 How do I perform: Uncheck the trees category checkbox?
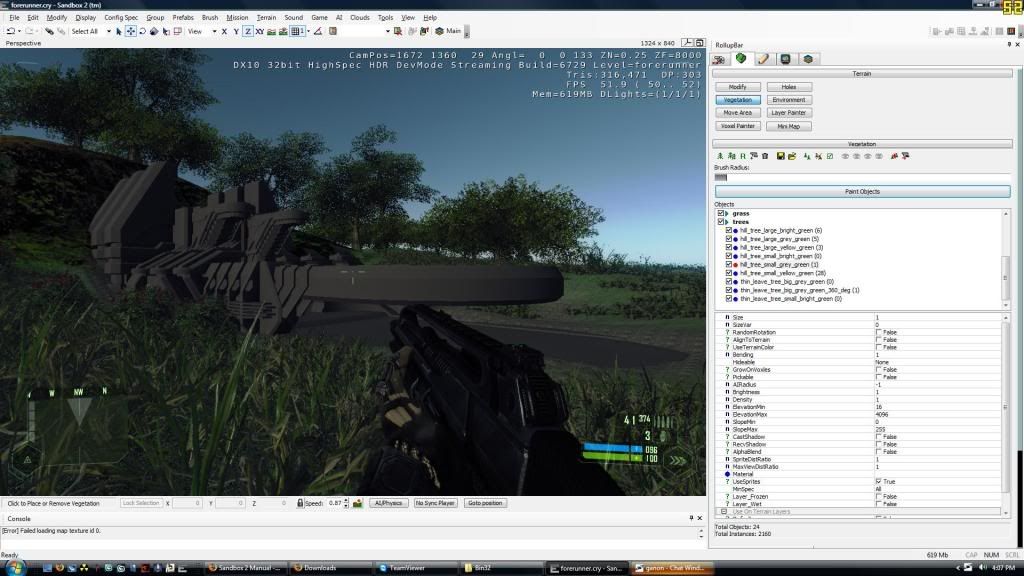(721, 222)
